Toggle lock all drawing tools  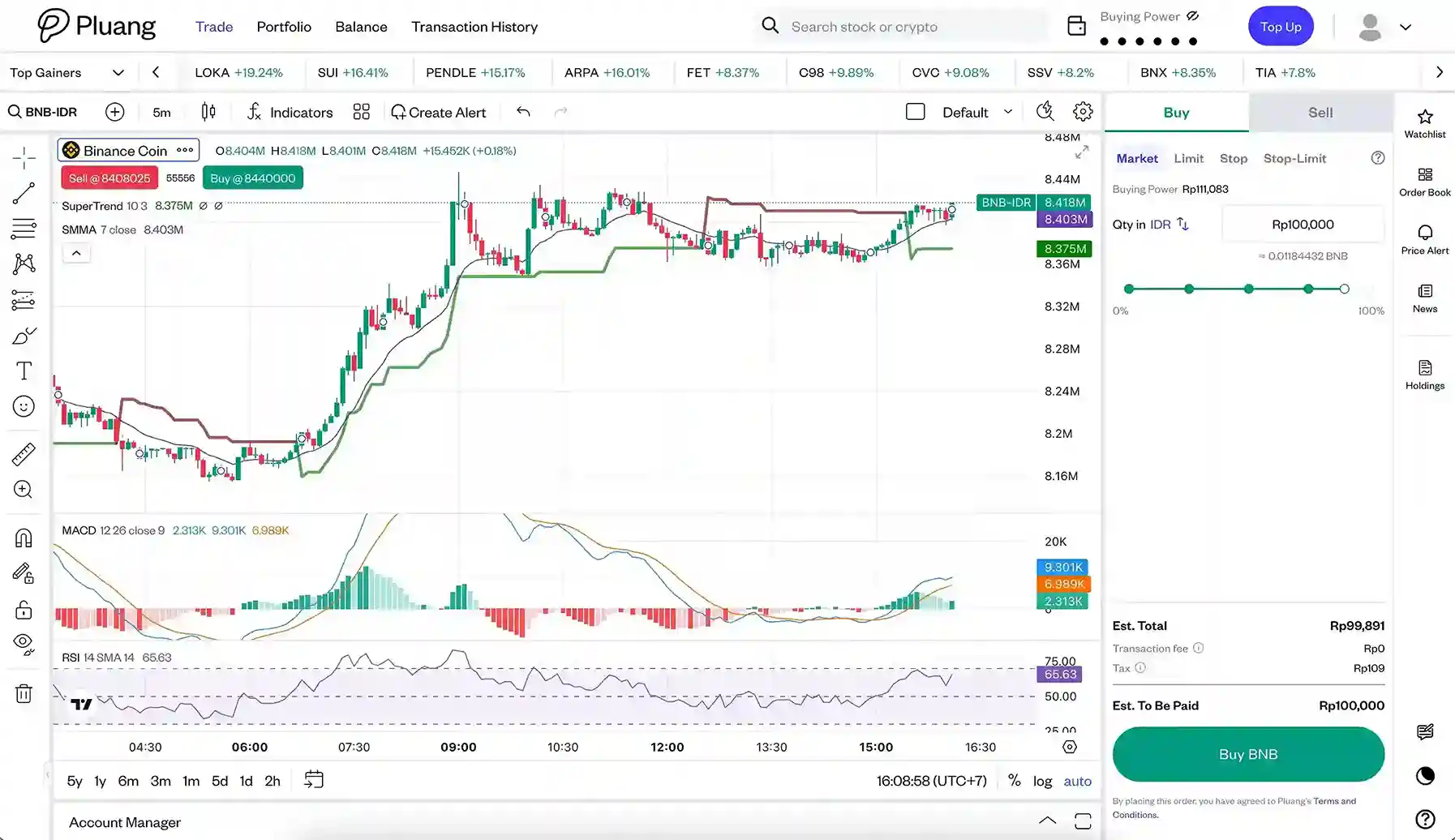24,610
